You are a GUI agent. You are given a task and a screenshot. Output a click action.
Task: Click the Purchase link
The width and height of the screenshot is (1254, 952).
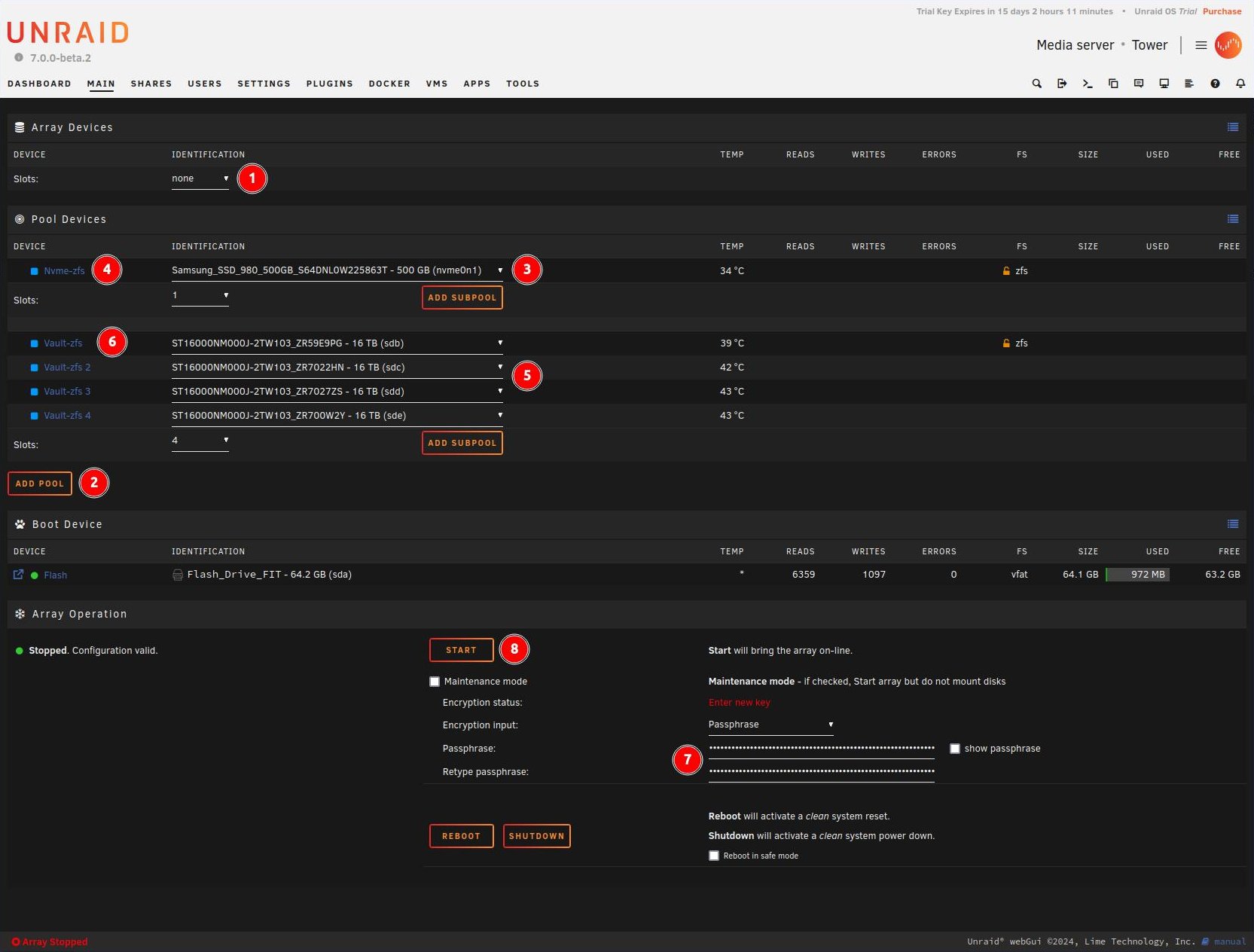point(1222,11)
